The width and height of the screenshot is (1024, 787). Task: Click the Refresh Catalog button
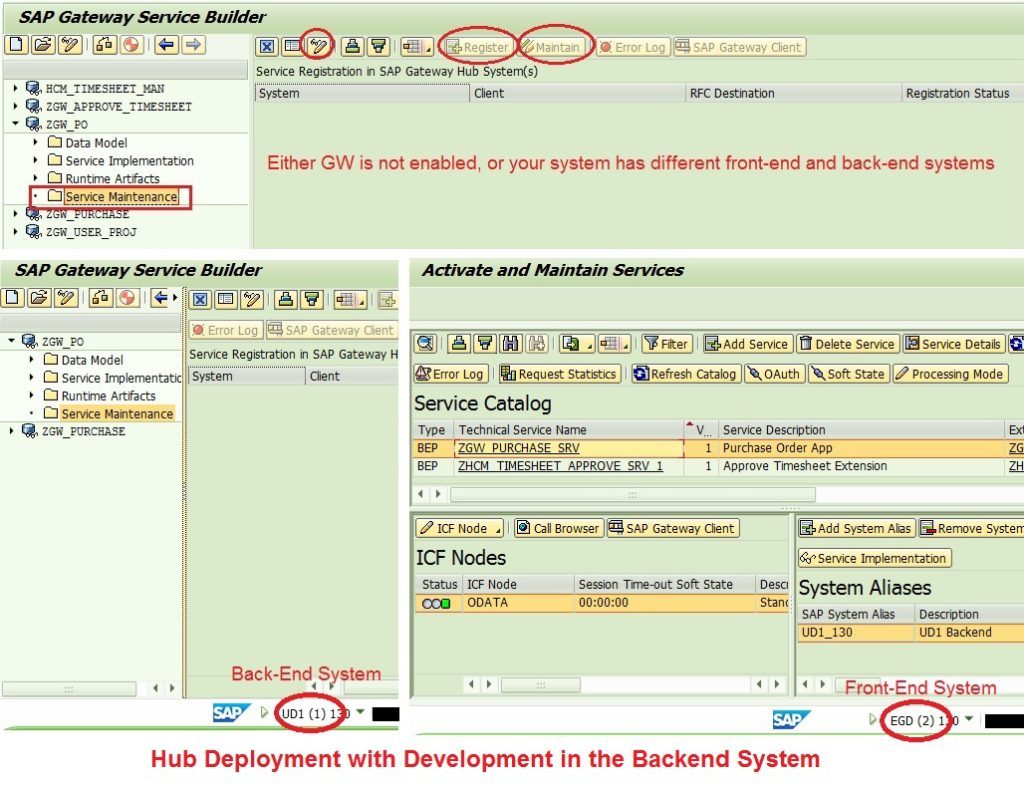point(686,374)
